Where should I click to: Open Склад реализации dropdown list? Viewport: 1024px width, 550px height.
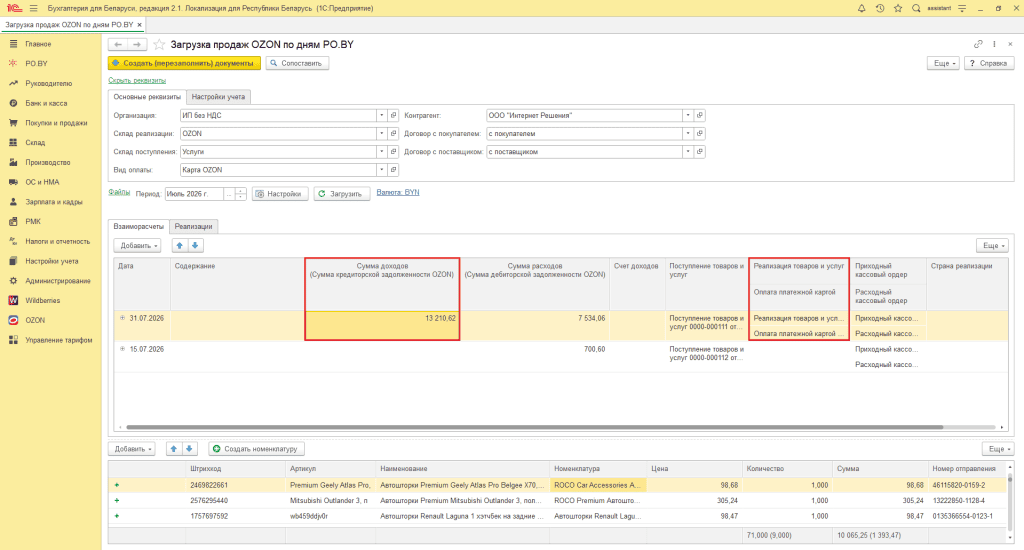point(381,133)
